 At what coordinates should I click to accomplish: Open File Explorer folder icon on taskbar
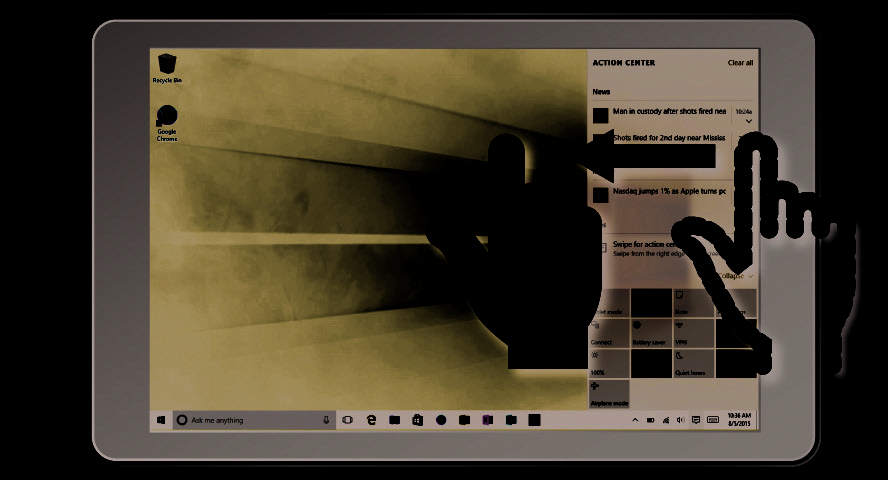pyautogui.click(x=394, y=420)
